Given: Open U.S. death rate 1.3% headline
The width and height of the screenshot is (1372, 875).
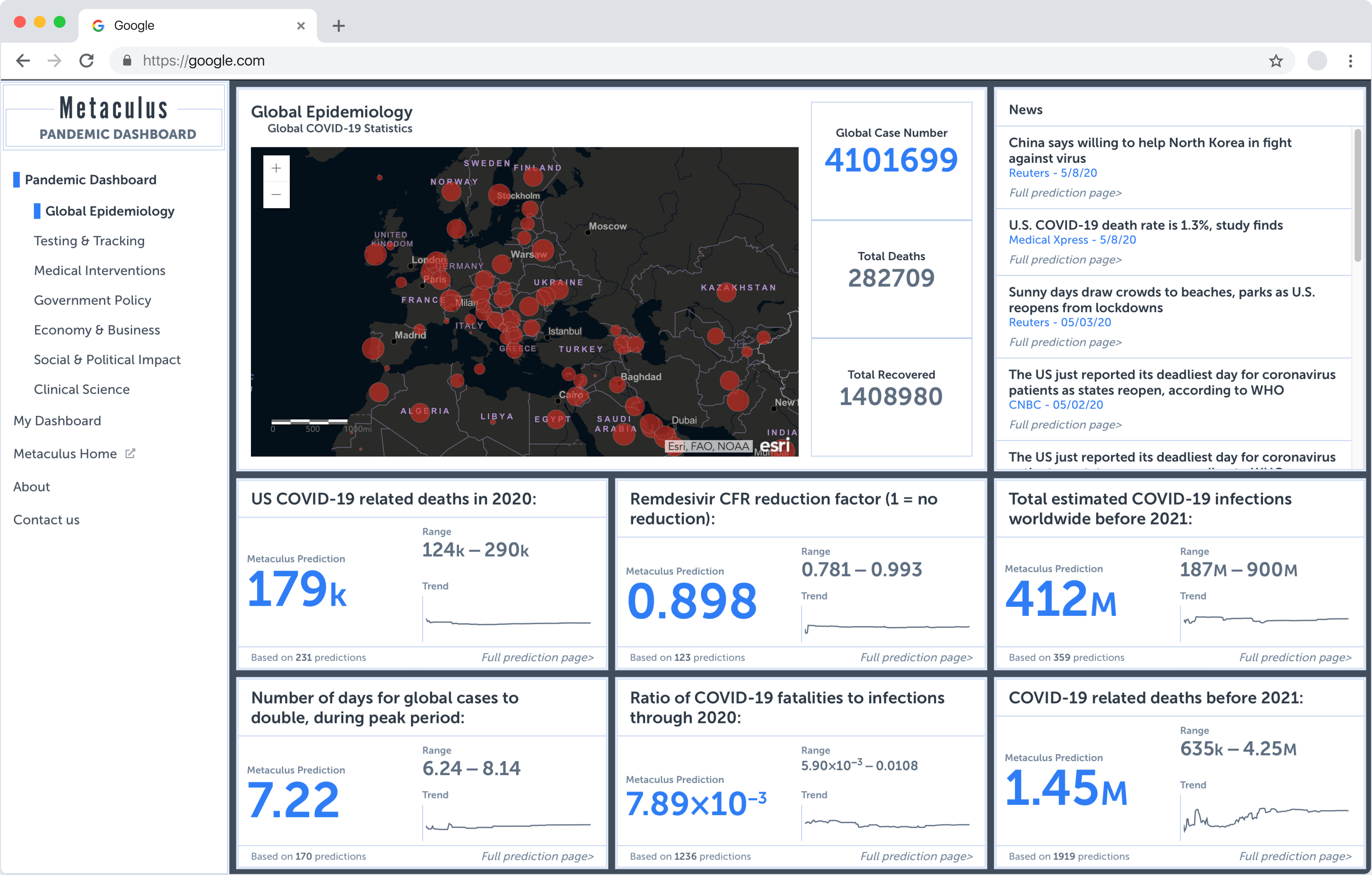Looking at the screenshot, I should coord(1145,225).
